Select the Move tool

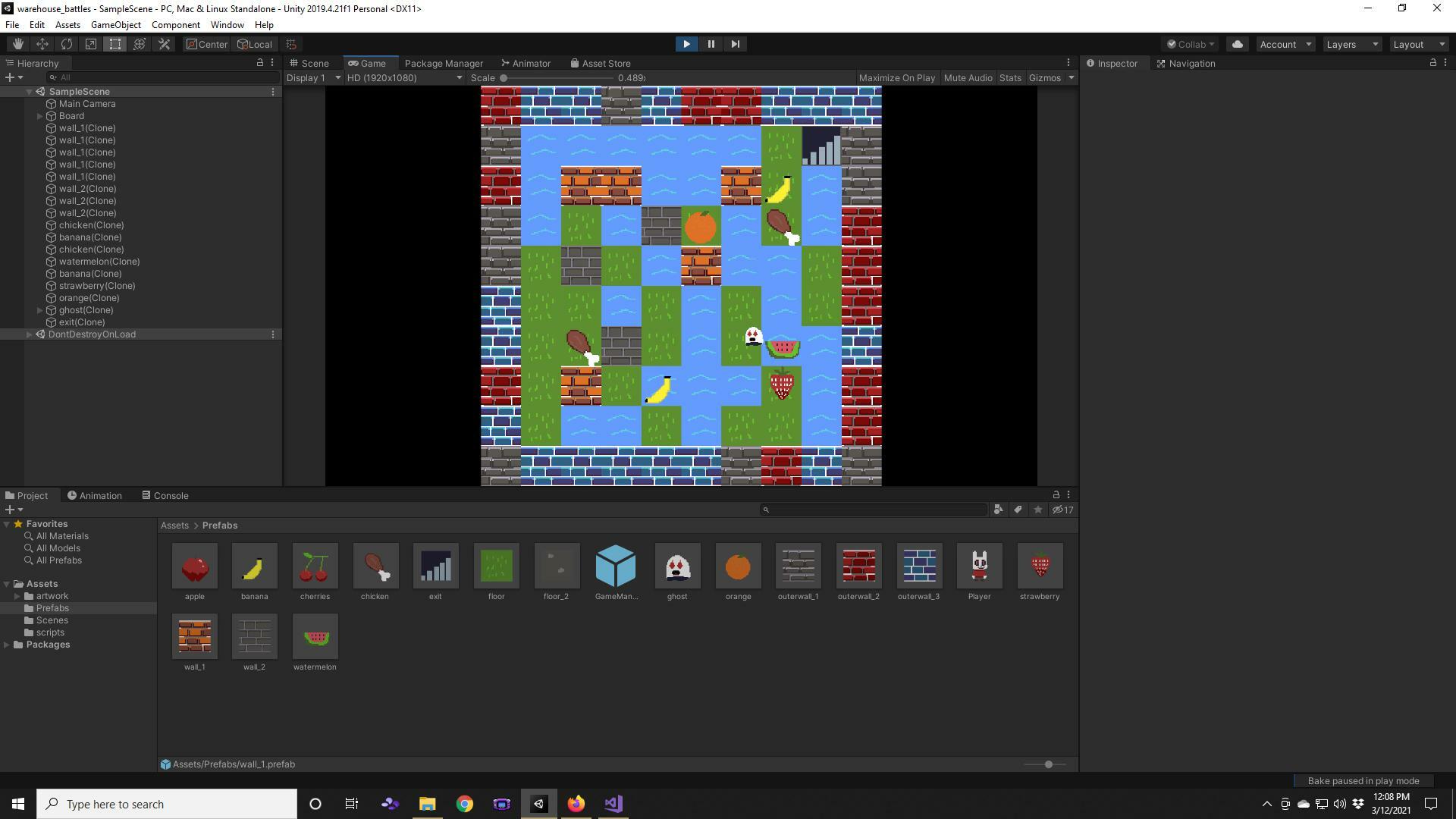[42, 44]
